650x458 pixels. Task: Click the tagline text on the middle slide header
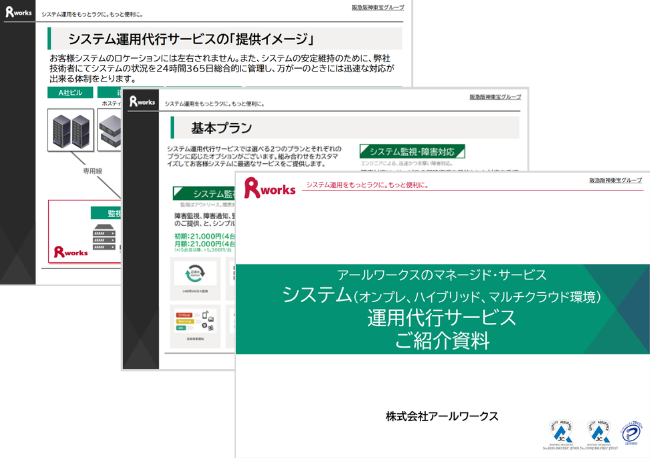point(215,104)
